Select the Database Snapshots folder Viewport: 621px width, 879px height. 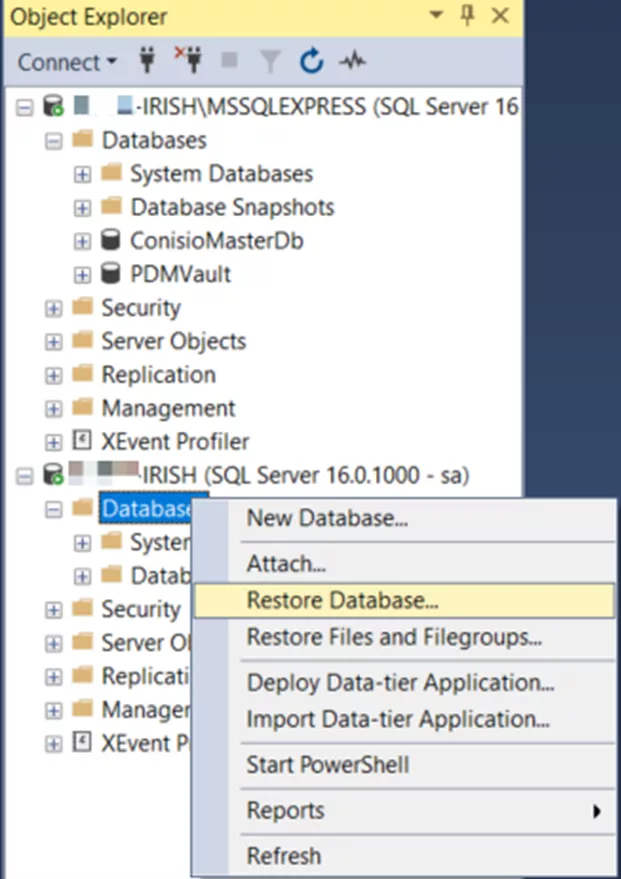232,207
